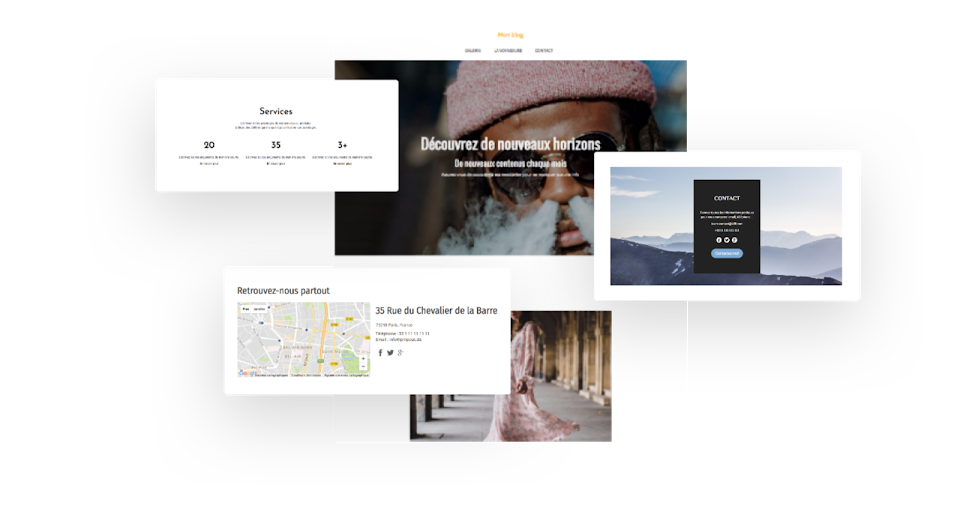This screenshot has height=509, width=960.
Task: Open the La Voyageuse menu item
Action: point(508,51)
